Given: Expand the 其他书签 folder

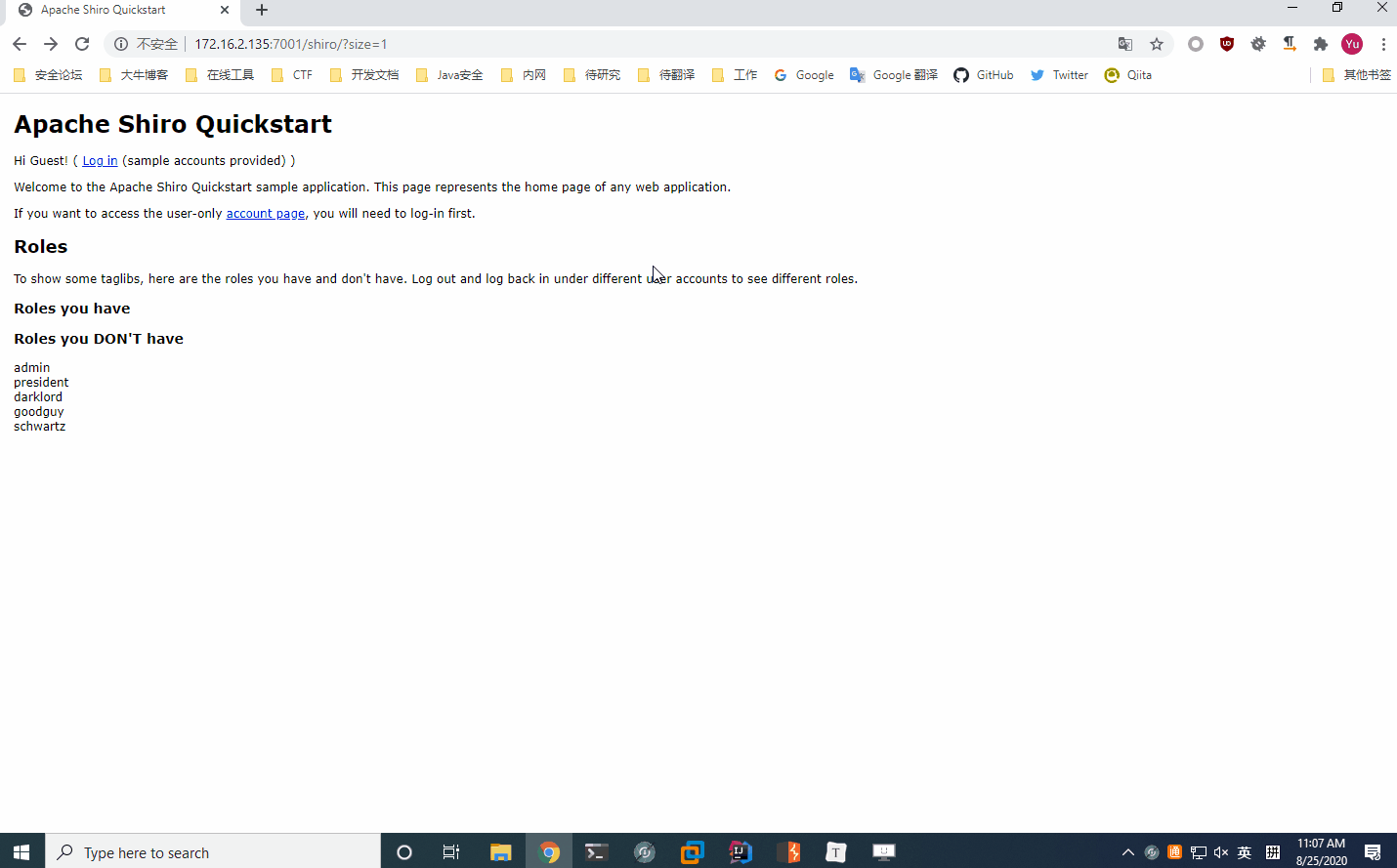Looking at the screenshot, I should tap(1356, 75).
